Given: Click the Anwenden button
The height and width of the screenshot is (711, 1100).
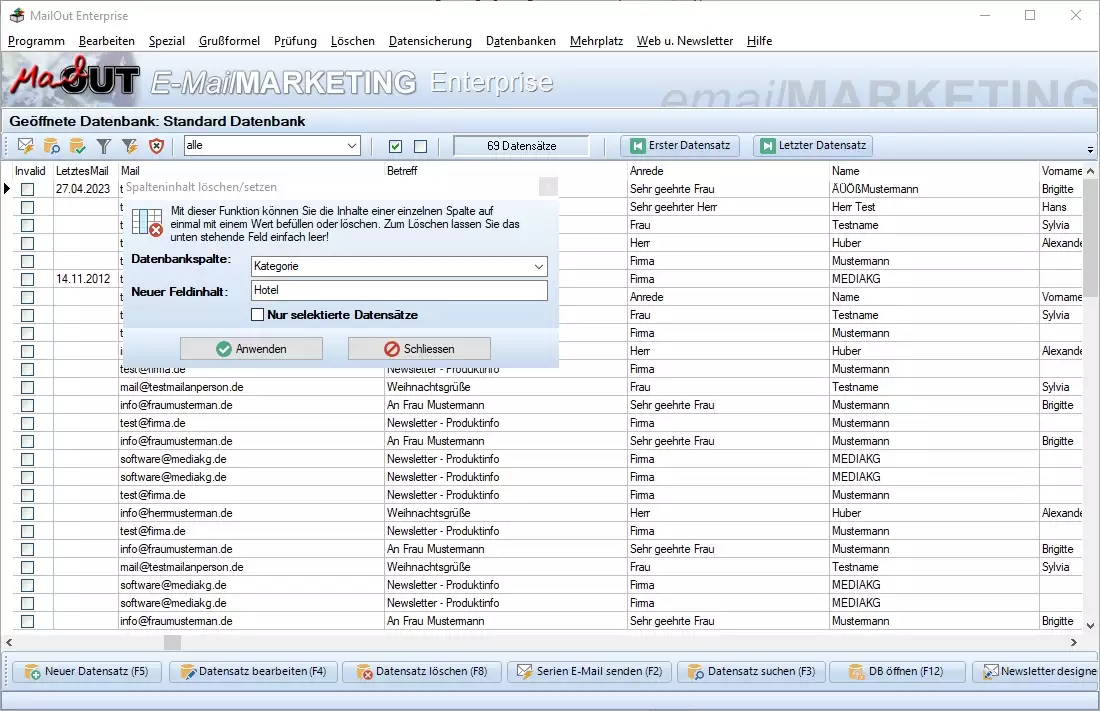Looking at the screenshot, I should (x=251, y=349).
